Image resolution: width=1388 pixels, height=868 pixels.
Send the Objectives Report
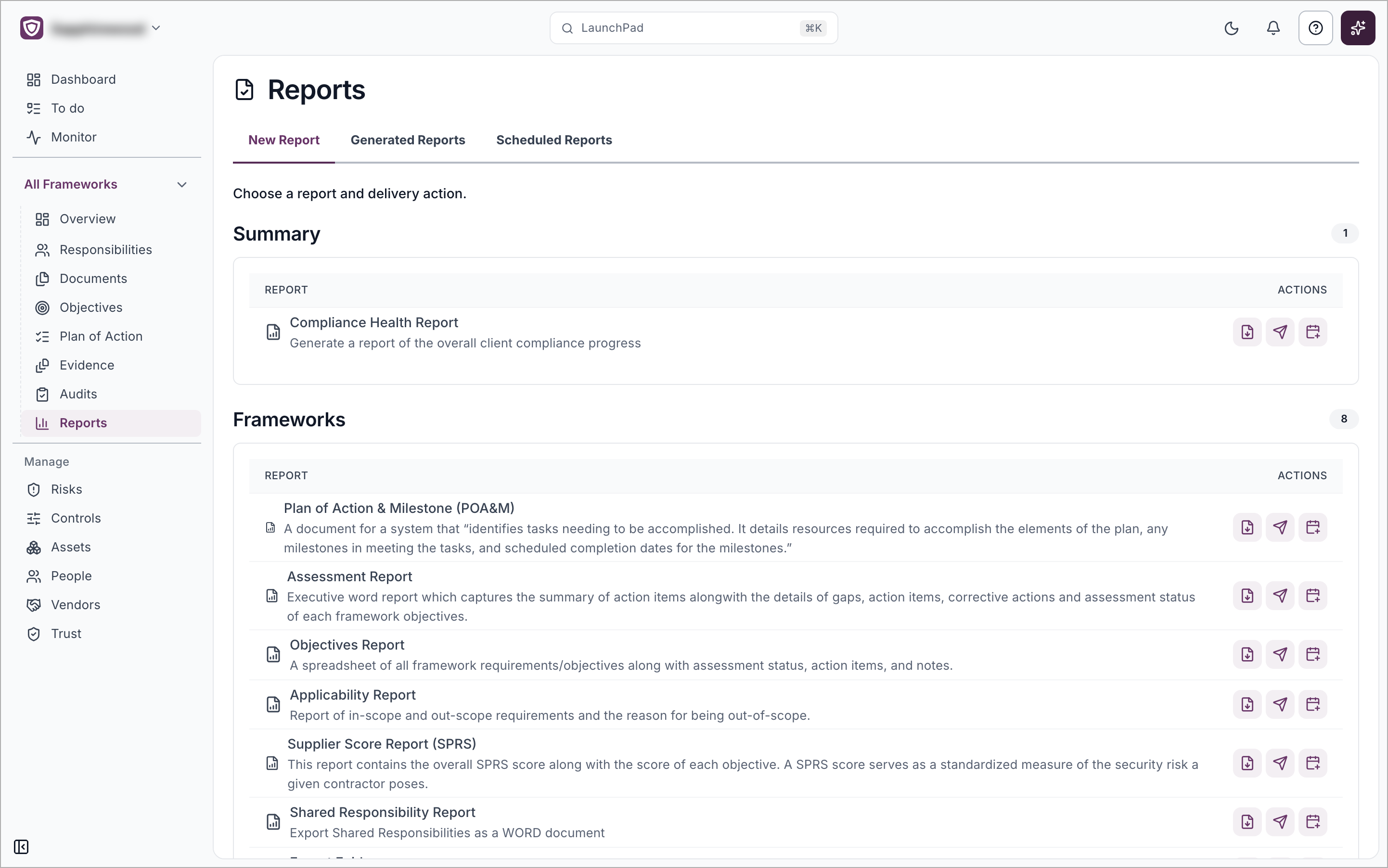click(1280, 654)
